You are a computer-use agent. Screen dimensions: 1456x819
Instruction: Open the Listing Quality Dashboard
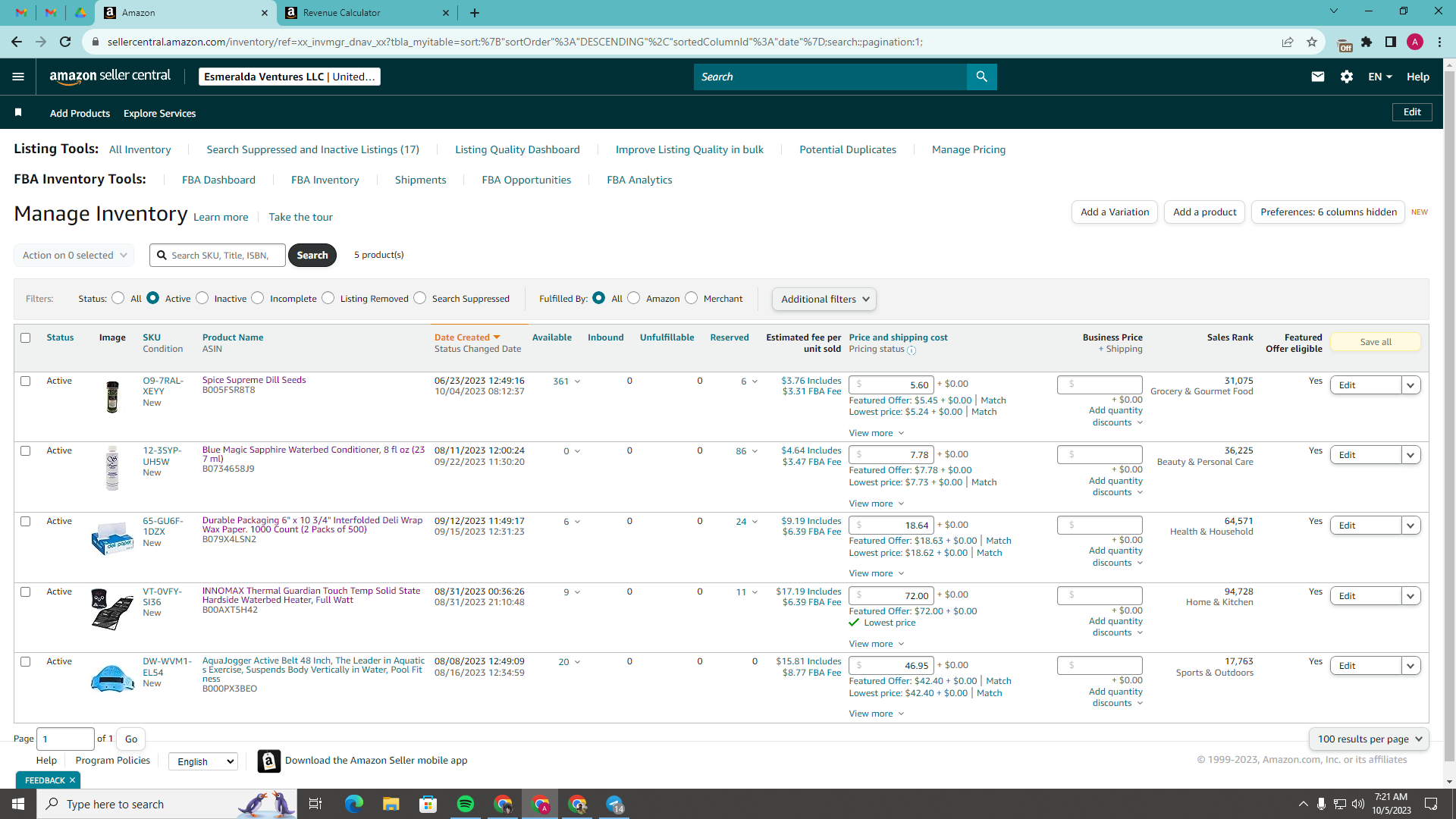517,149
